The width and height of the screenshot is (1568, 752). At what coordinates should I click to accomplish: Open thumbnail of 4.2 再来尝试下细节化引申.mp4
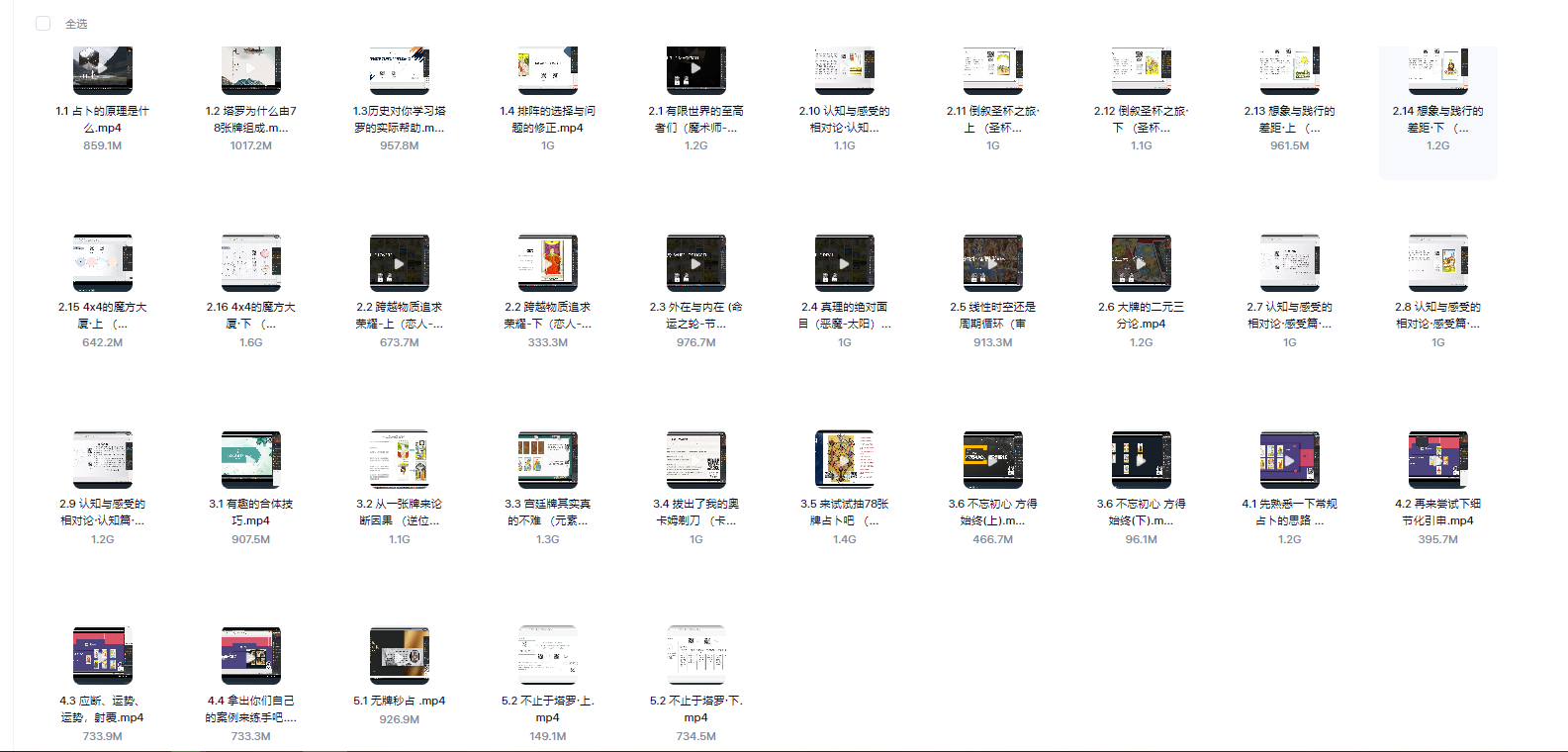tap(1438, 460)
